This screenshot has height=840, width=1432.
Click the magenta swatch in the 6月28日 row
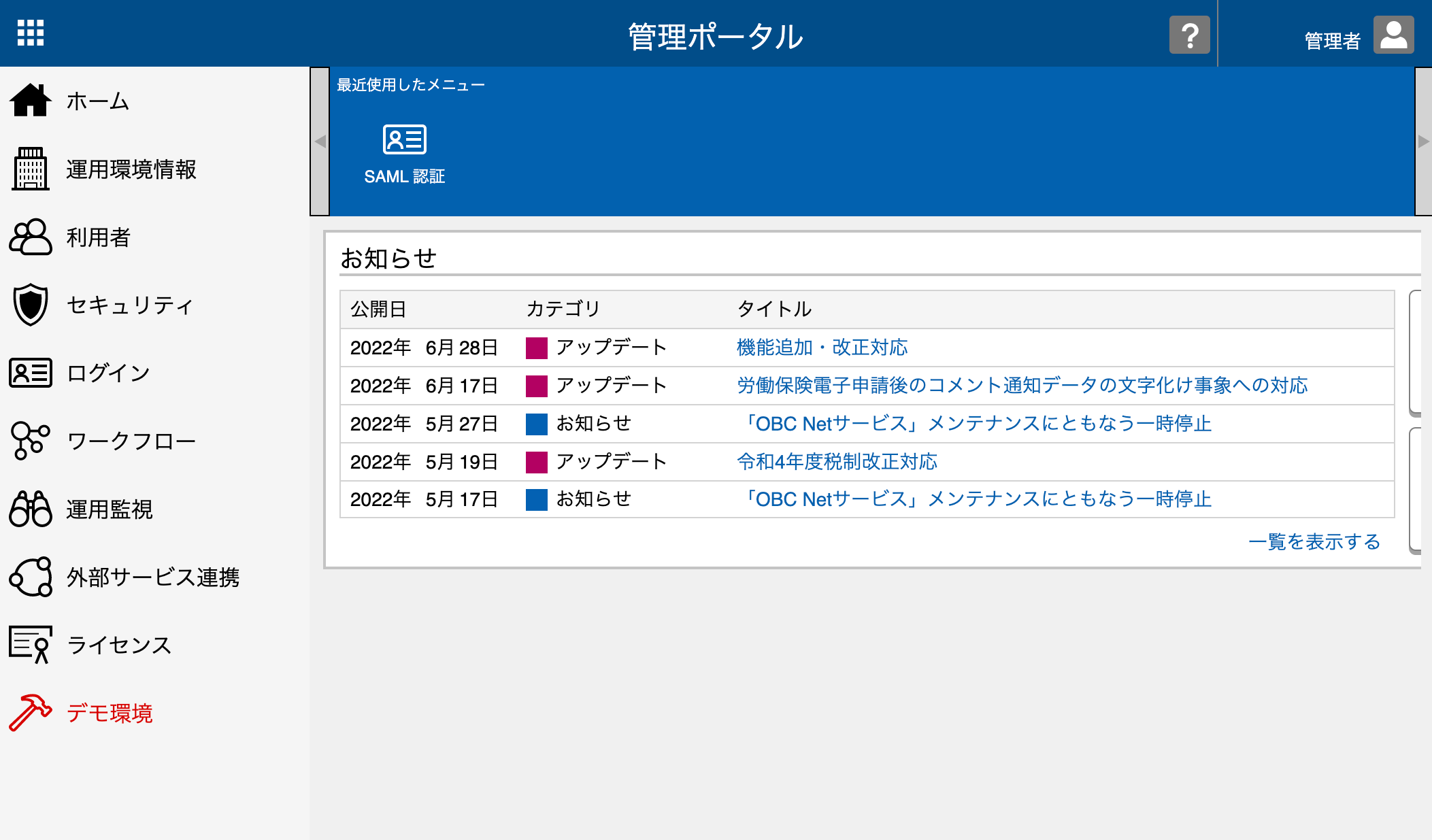click(x=537, y=348)
